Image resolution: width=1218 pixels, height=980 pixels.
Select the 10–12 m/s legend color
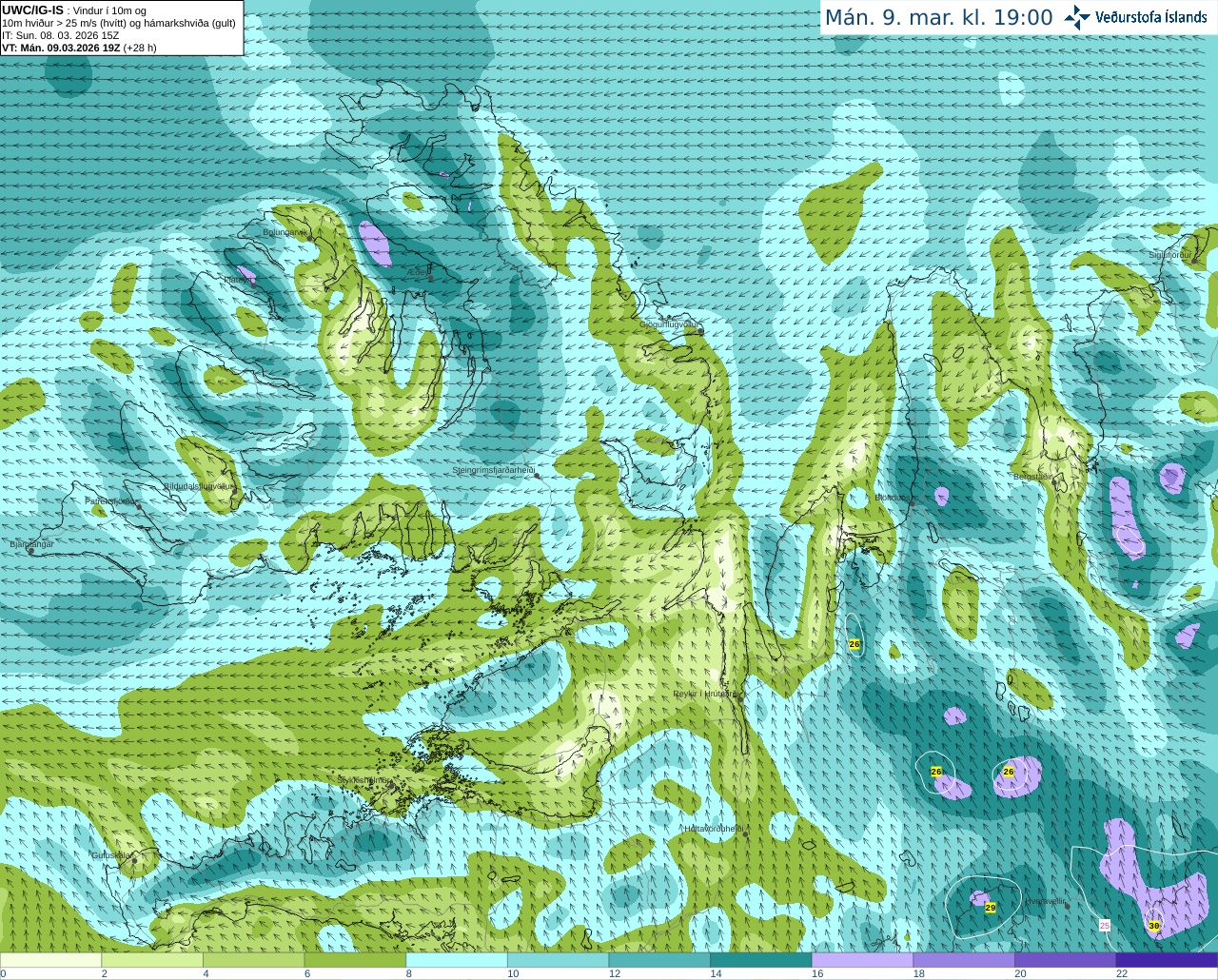(x=558, y=960)
